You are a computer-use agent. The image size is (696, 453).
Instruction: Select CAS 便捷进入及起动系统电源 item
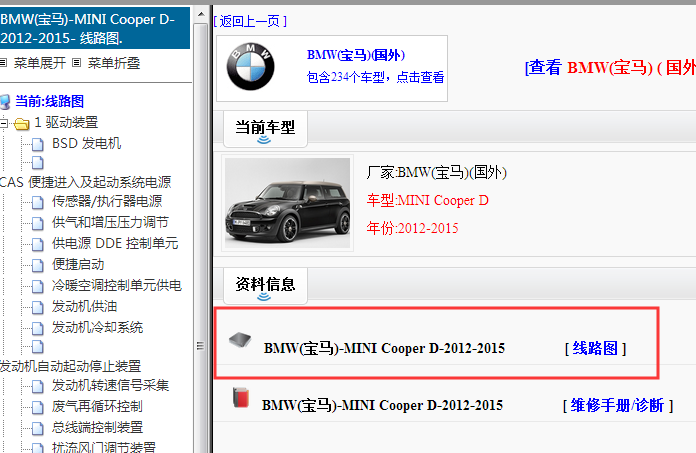(86, 182)
